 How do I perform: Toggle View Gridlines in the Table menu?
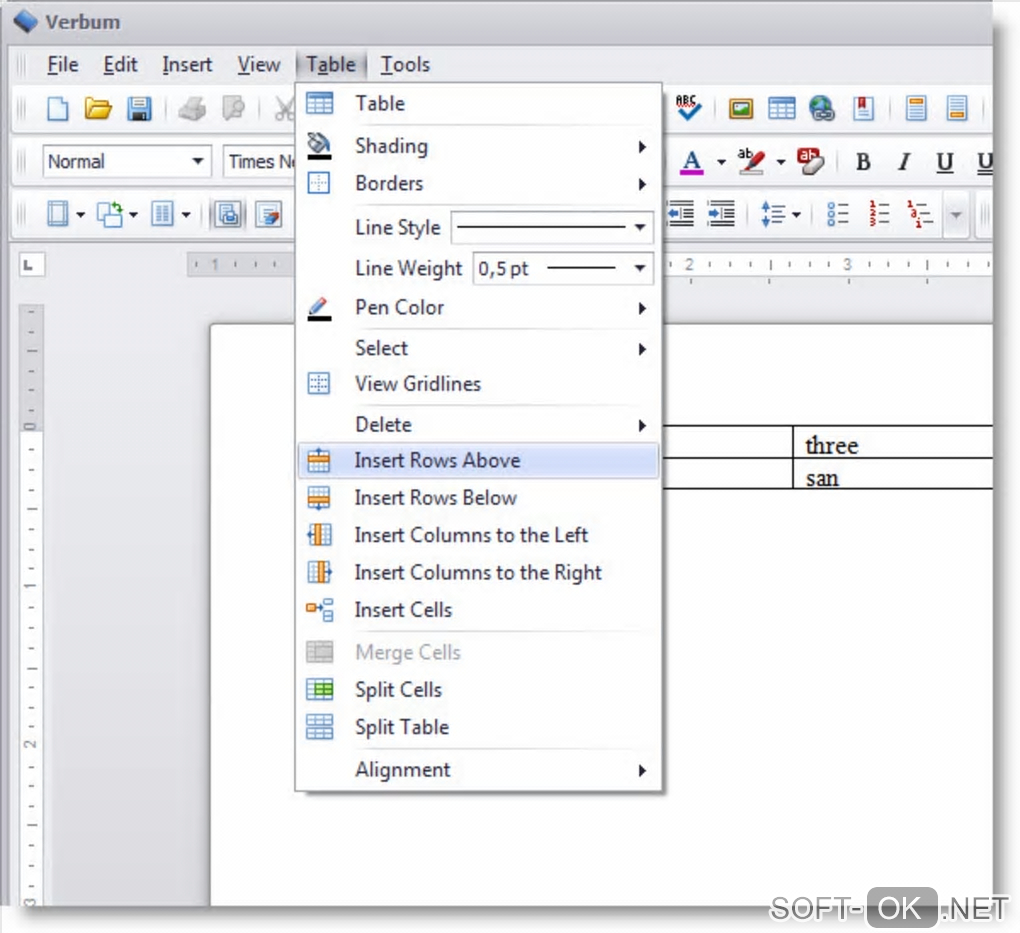pyautogui.click(x=478, y=384)
